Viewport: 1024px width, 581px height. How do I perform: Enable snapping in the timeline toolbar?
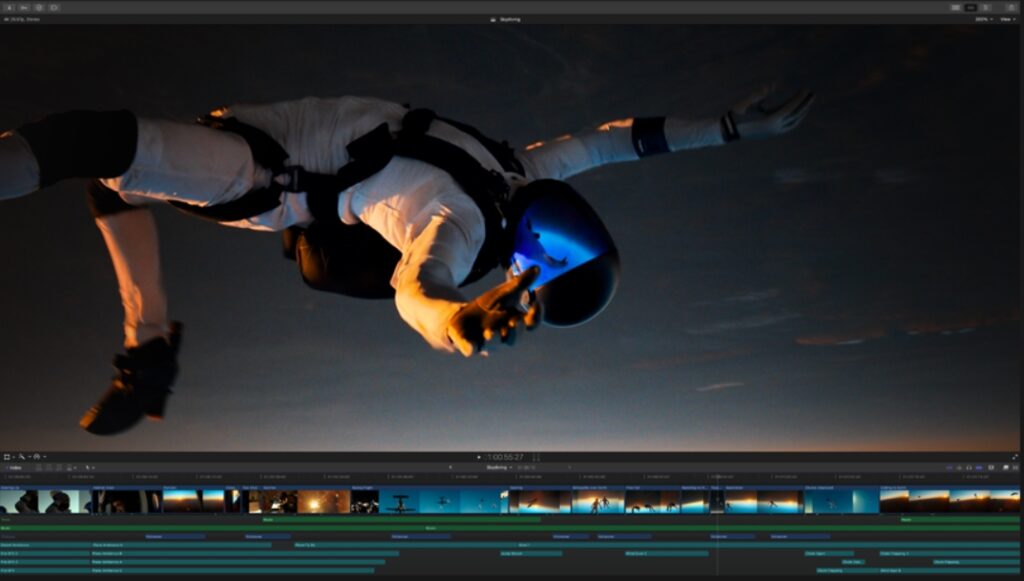(x=978, y=467)
